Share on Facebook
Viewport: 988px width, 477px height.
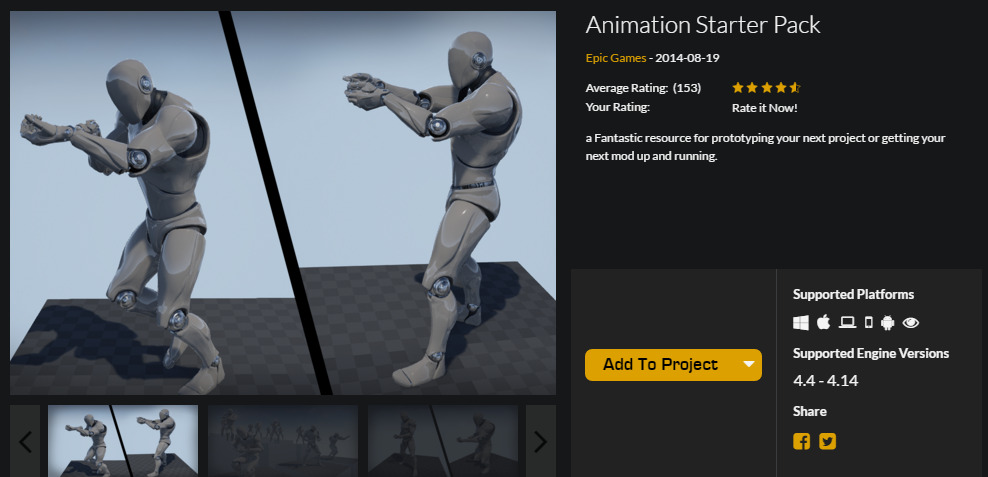pos(801,441)
